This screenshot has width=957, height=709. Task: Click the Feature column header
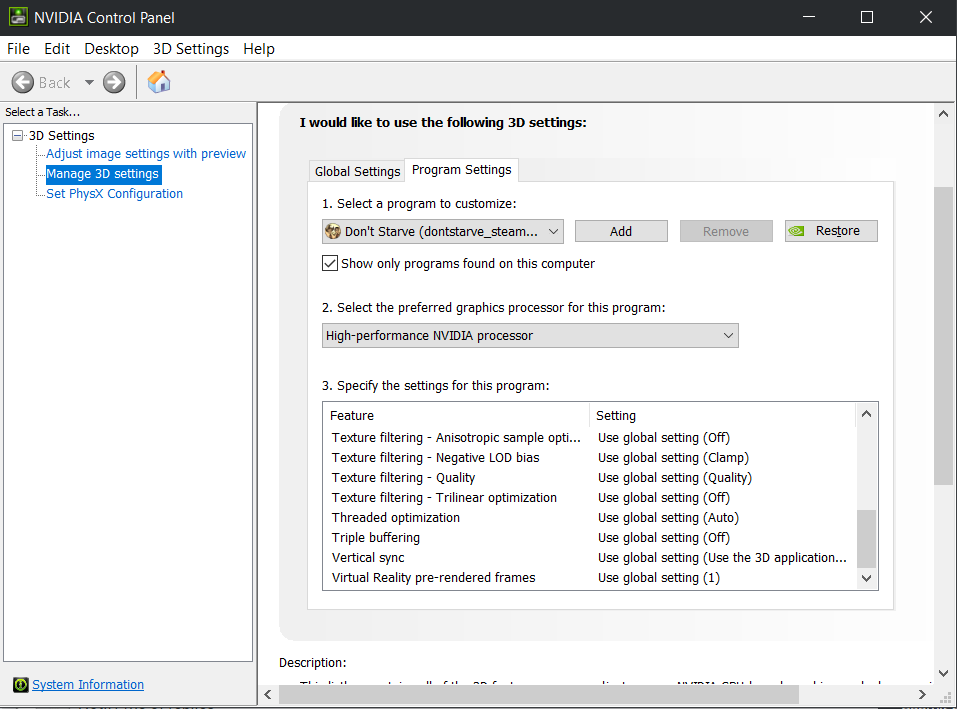pos(457,416)
